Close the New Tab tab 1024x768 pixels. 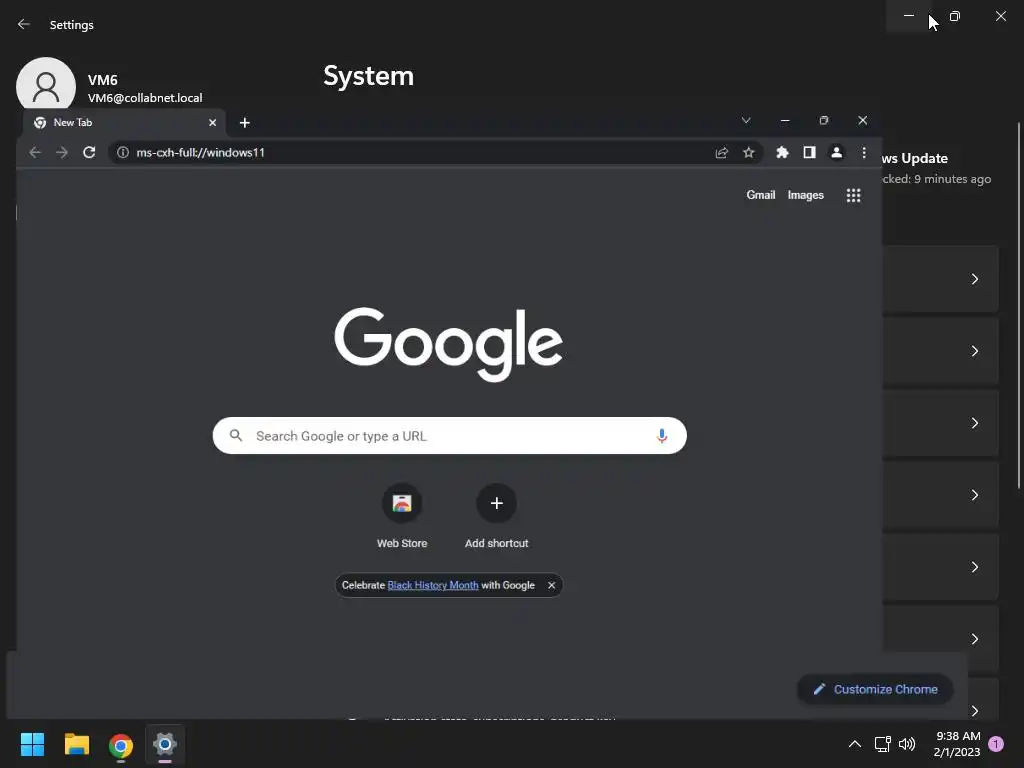pos(212,123)
